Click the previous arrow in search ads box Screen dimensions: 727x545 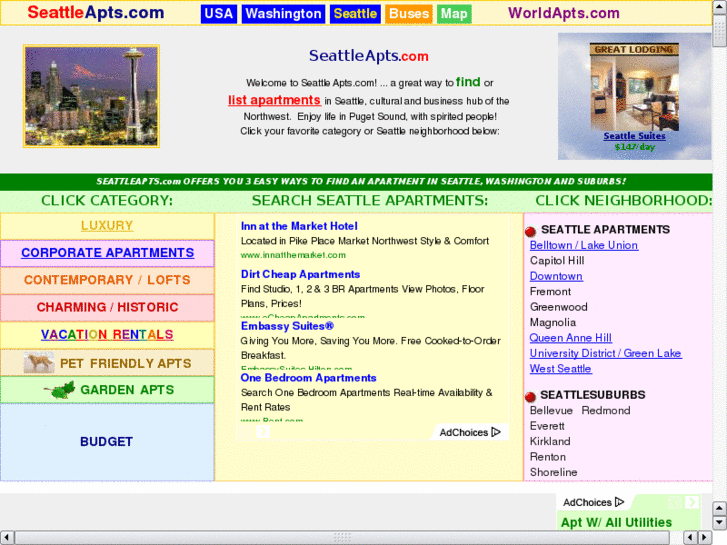[x=247, y=432]
